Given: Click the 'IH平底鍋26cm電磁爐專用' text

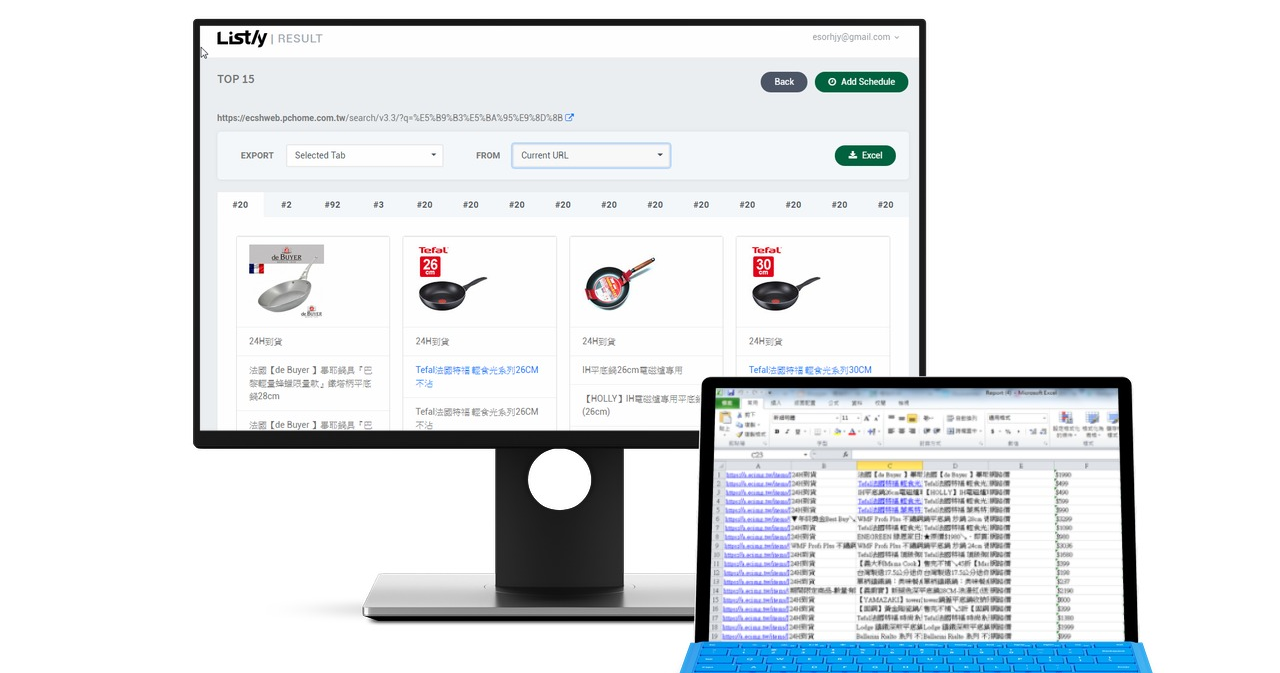Looking at the screenshot, I should pos(632,370).
